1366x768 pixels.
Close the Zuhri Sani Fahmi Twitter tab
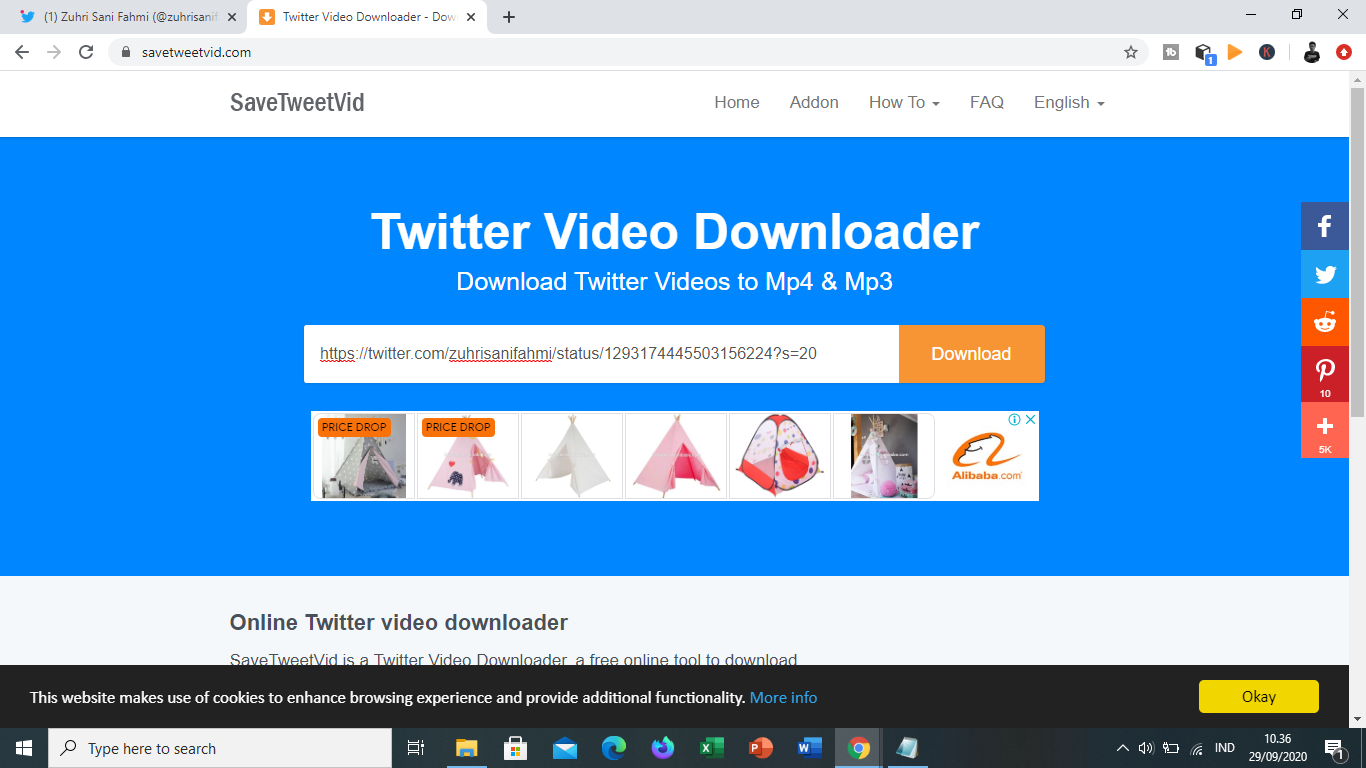tap(232, 17)
